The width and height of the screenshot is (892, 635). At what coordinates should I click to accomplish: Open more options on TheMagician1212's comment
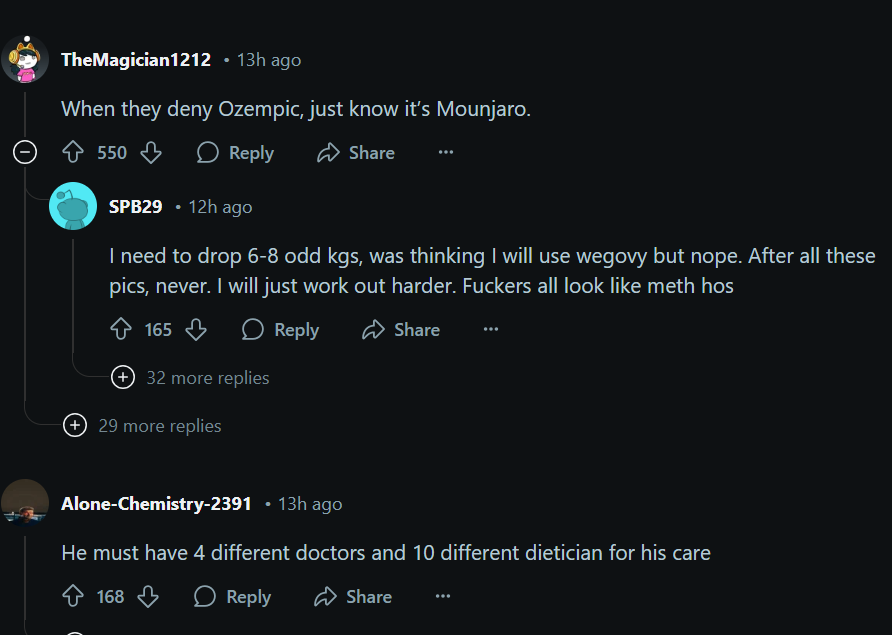coord(446,153)
